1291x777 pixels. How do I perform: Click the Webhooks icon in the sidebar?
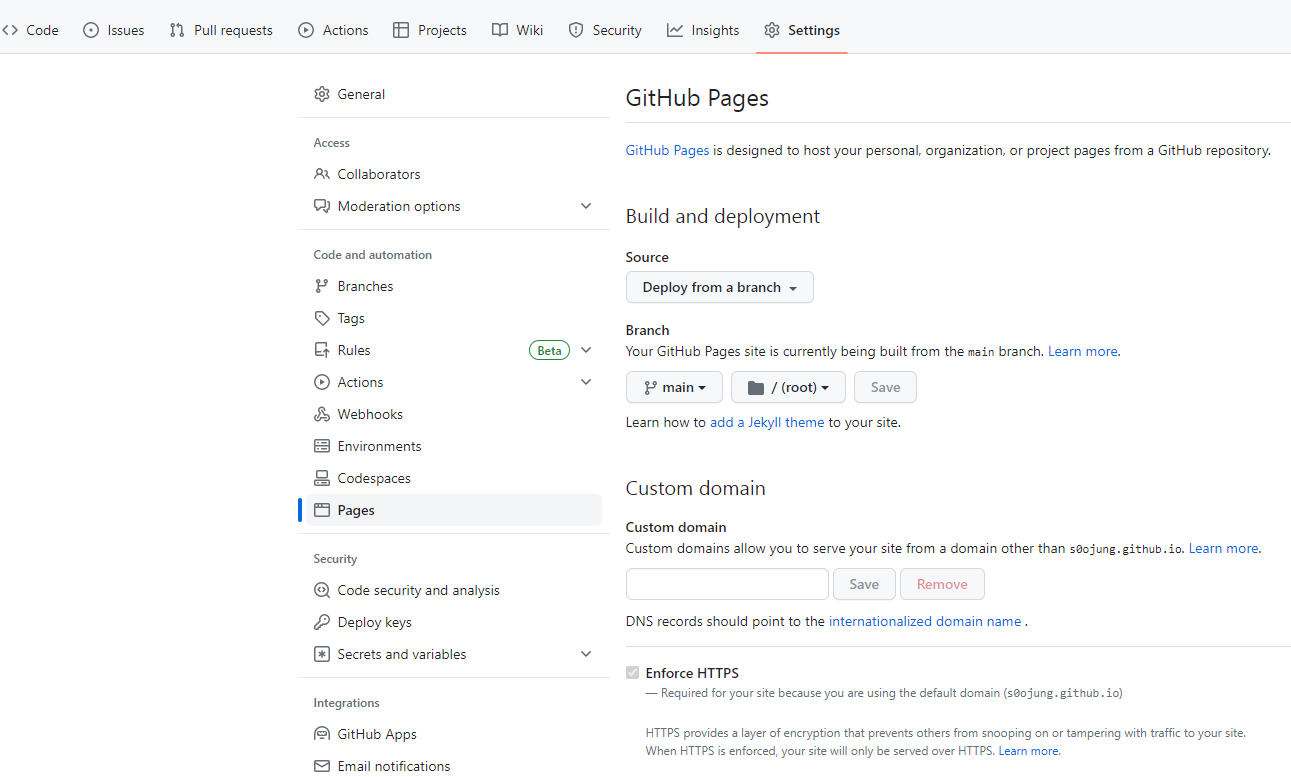(322, 414)
